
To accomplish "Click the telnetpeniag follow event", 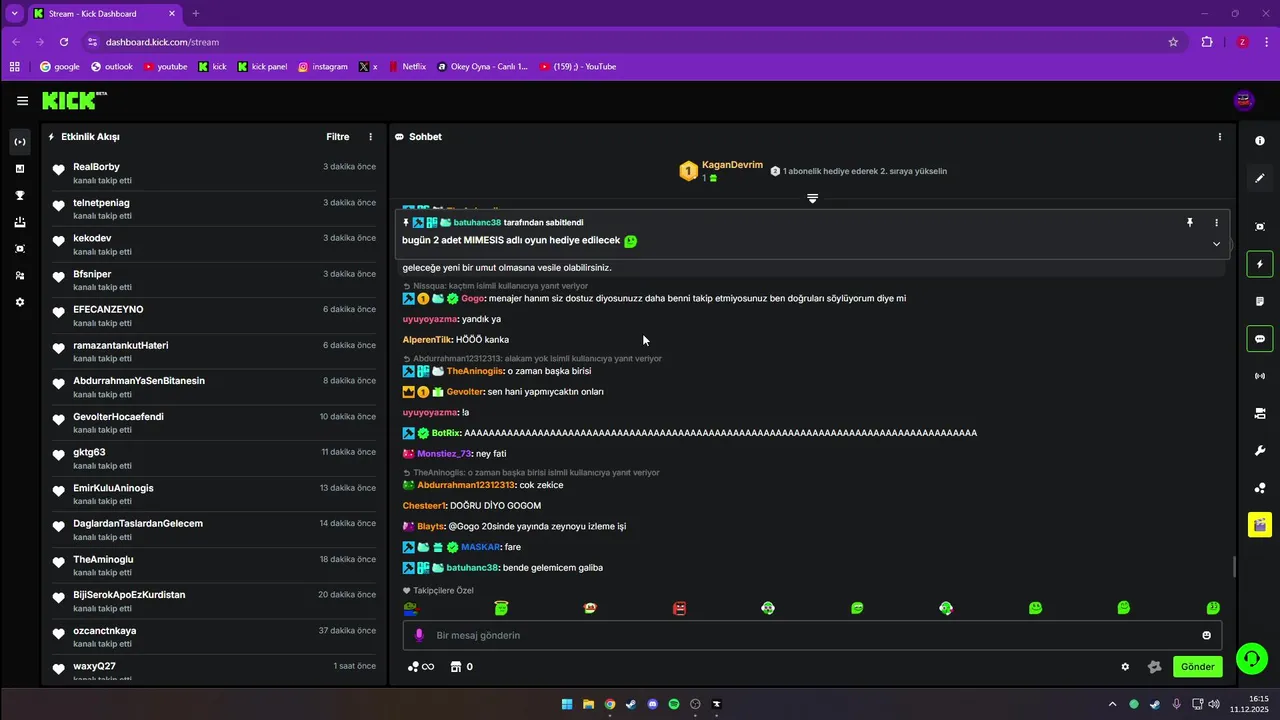I will coord(213,209).
